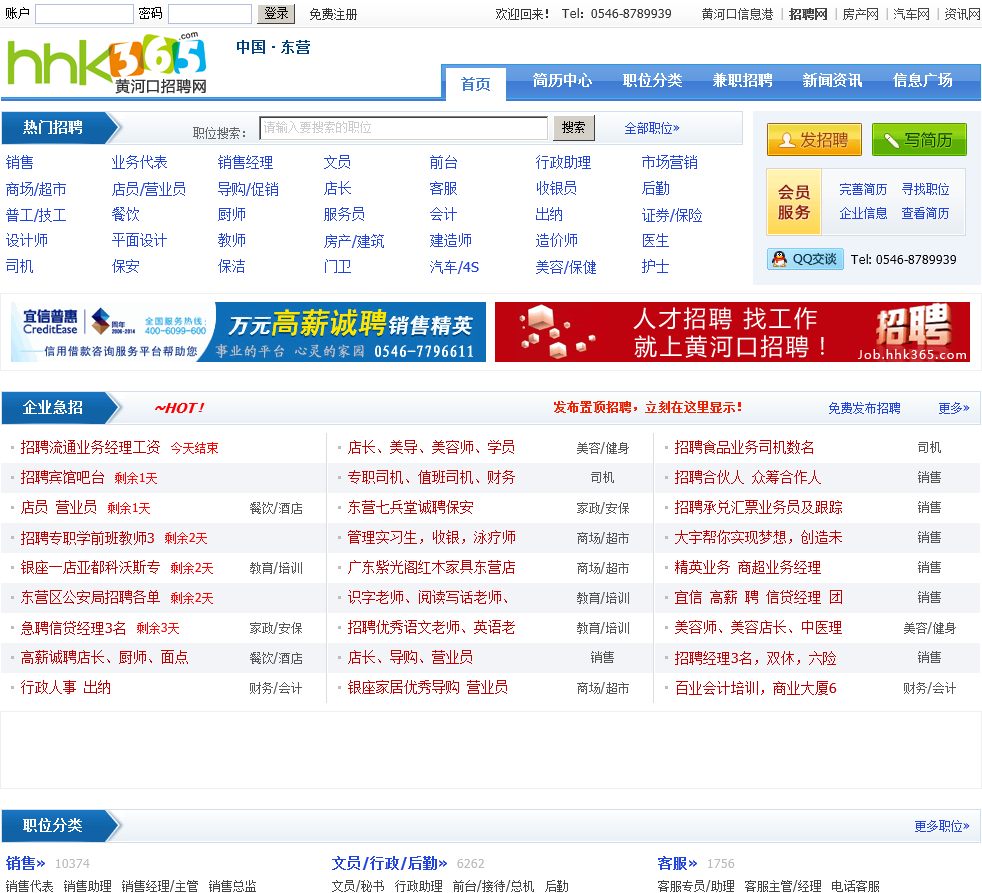Open the 电话客服 subcategory link
The image size is (982, 893).
(x=855, y=886)
